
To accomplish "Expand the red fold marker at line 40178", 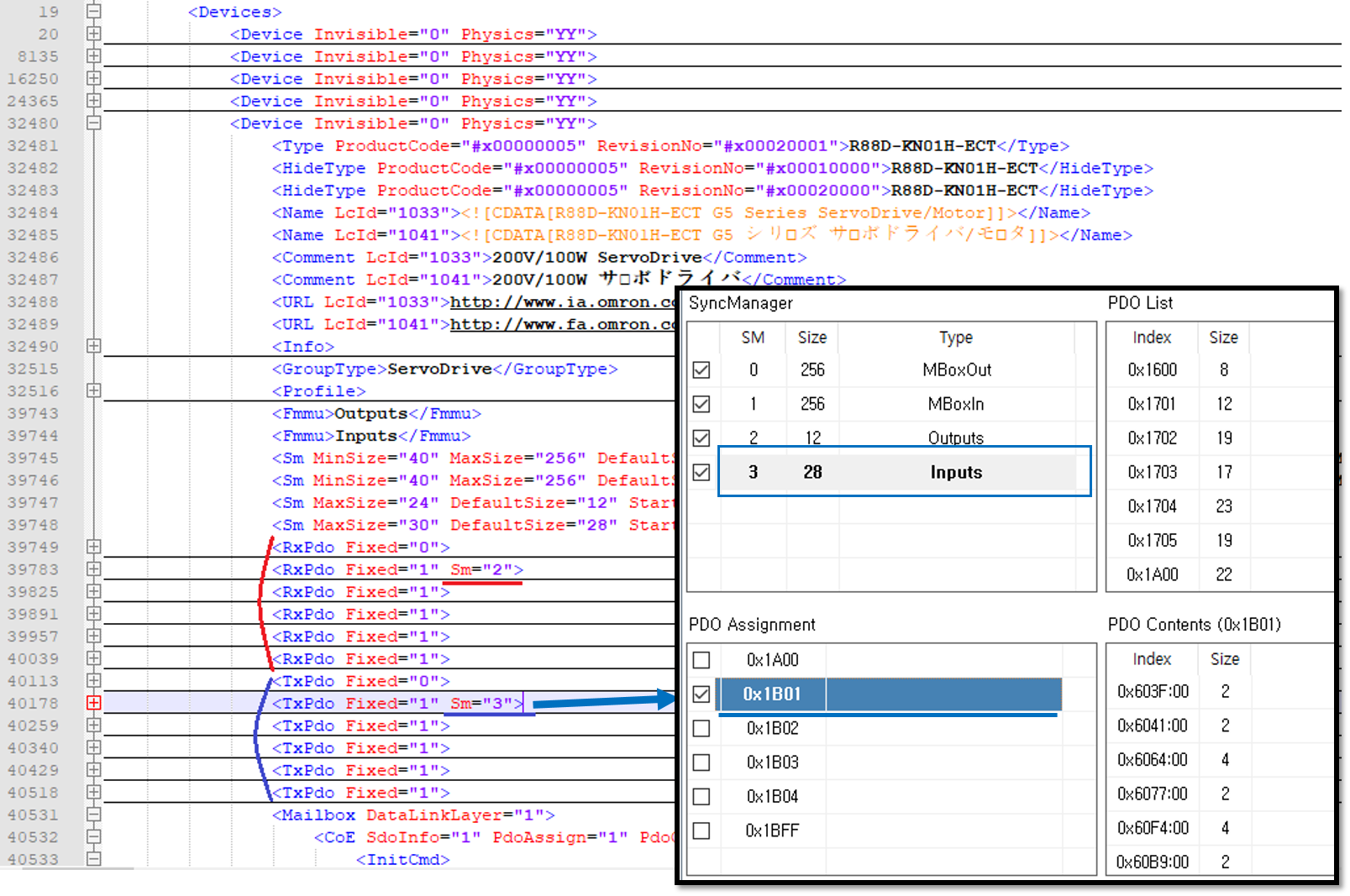I will click(93, 703).
